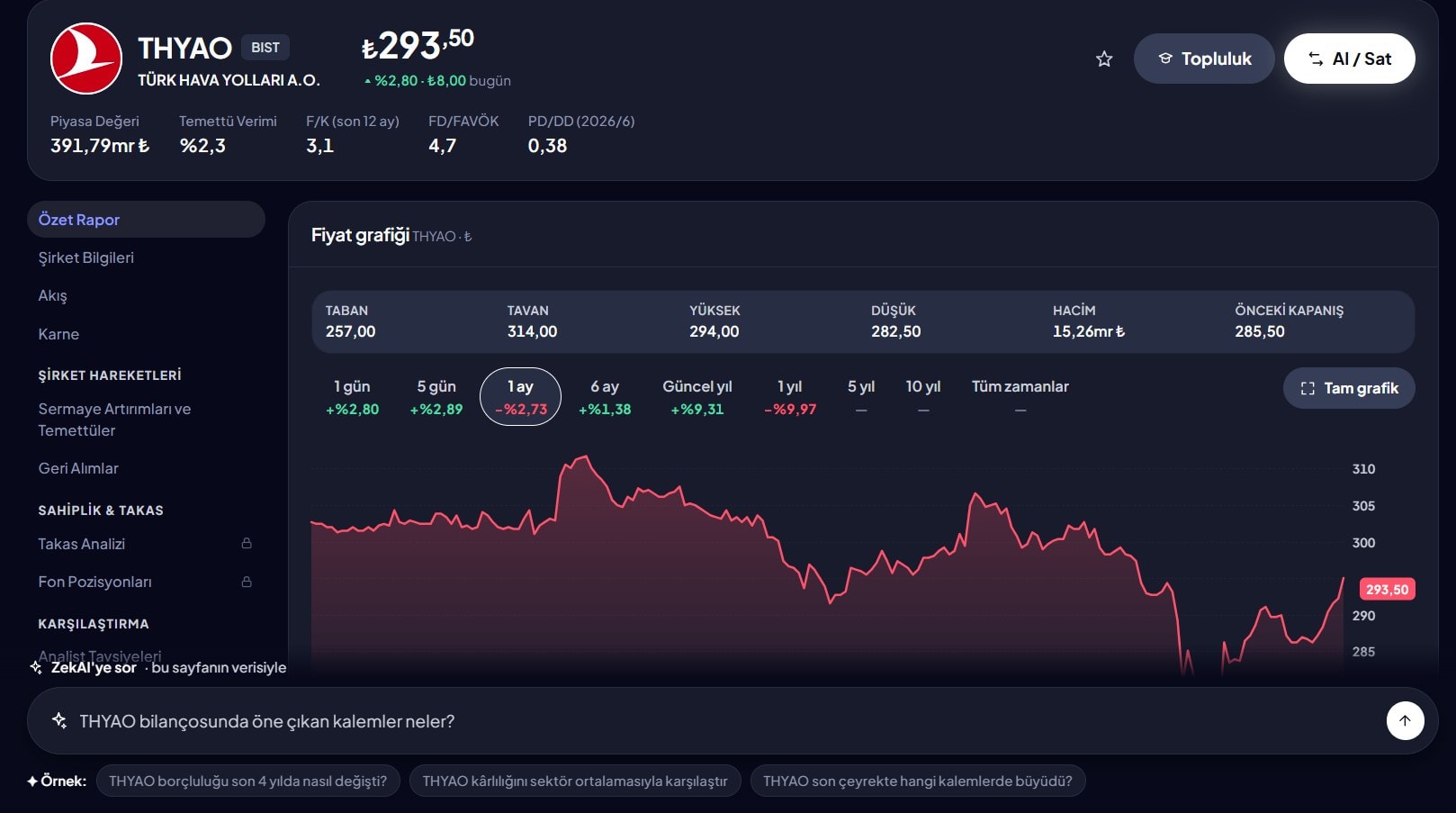Click the ÖNCEKİ KAPANIŞ value 285,50

pos(1260,331)
